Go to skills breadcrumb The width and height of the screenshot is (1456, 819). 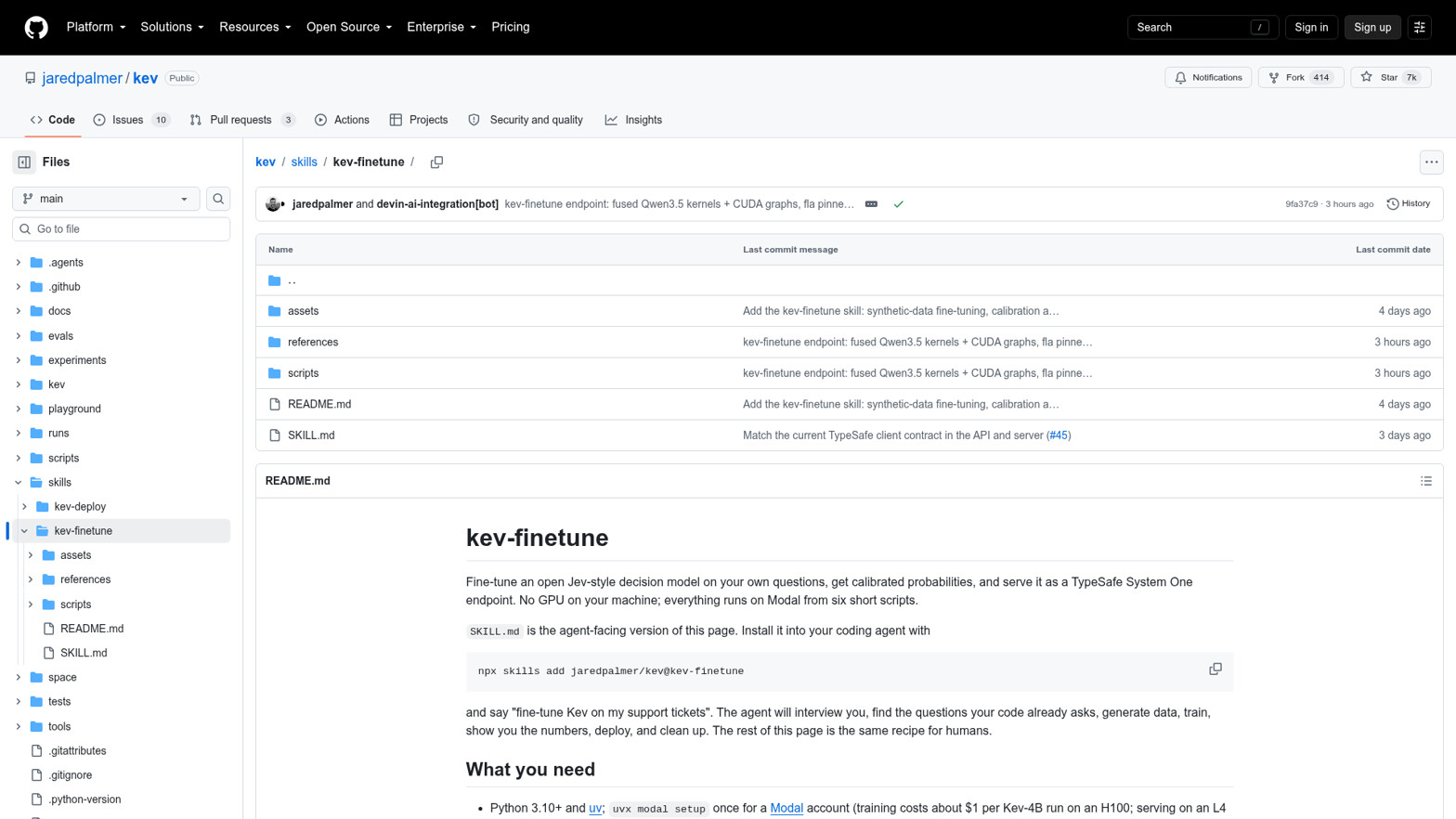pos(304,162)
